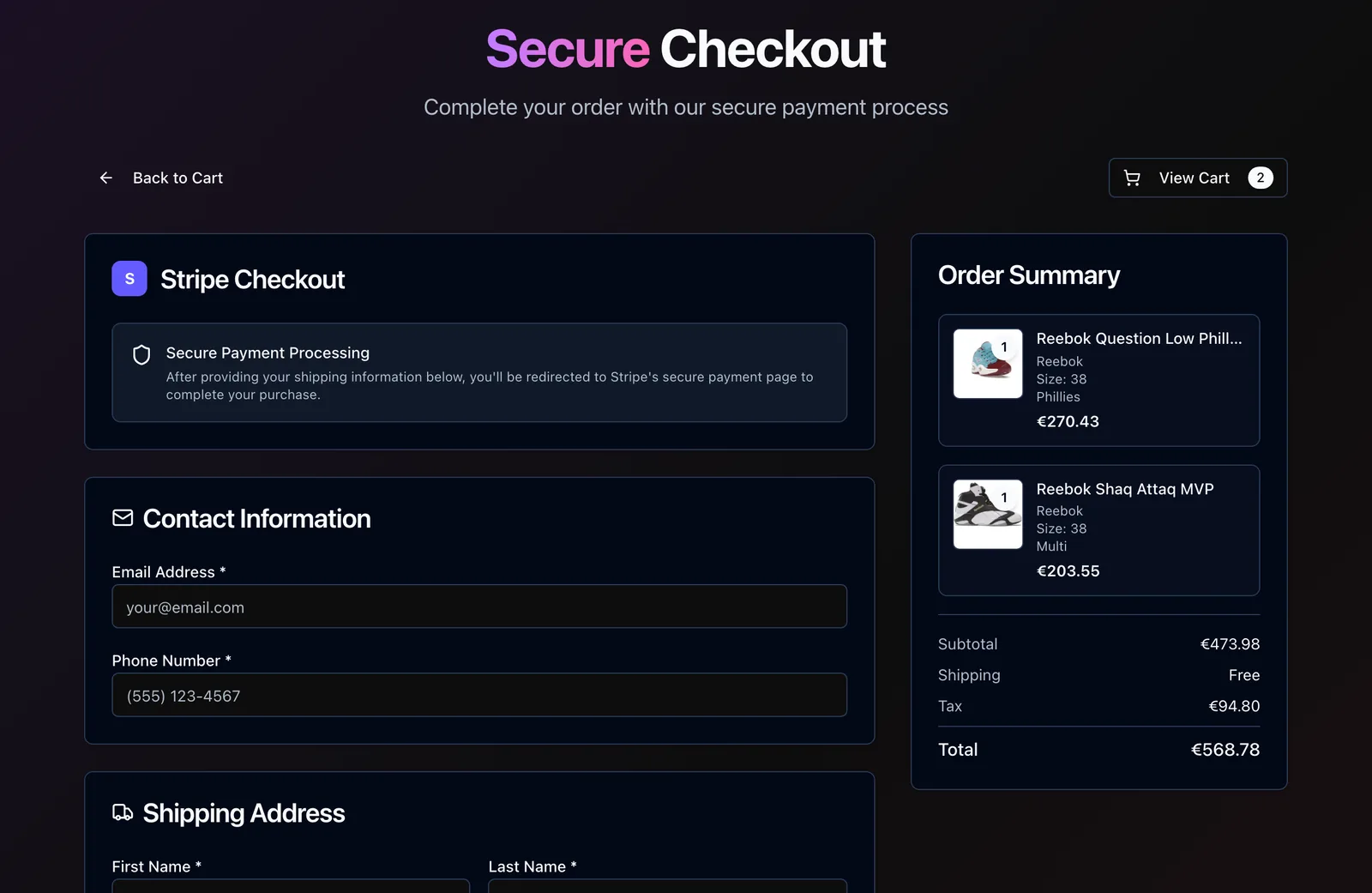
Task: Click the cart count badge 2
Action: pos(1260,178)
